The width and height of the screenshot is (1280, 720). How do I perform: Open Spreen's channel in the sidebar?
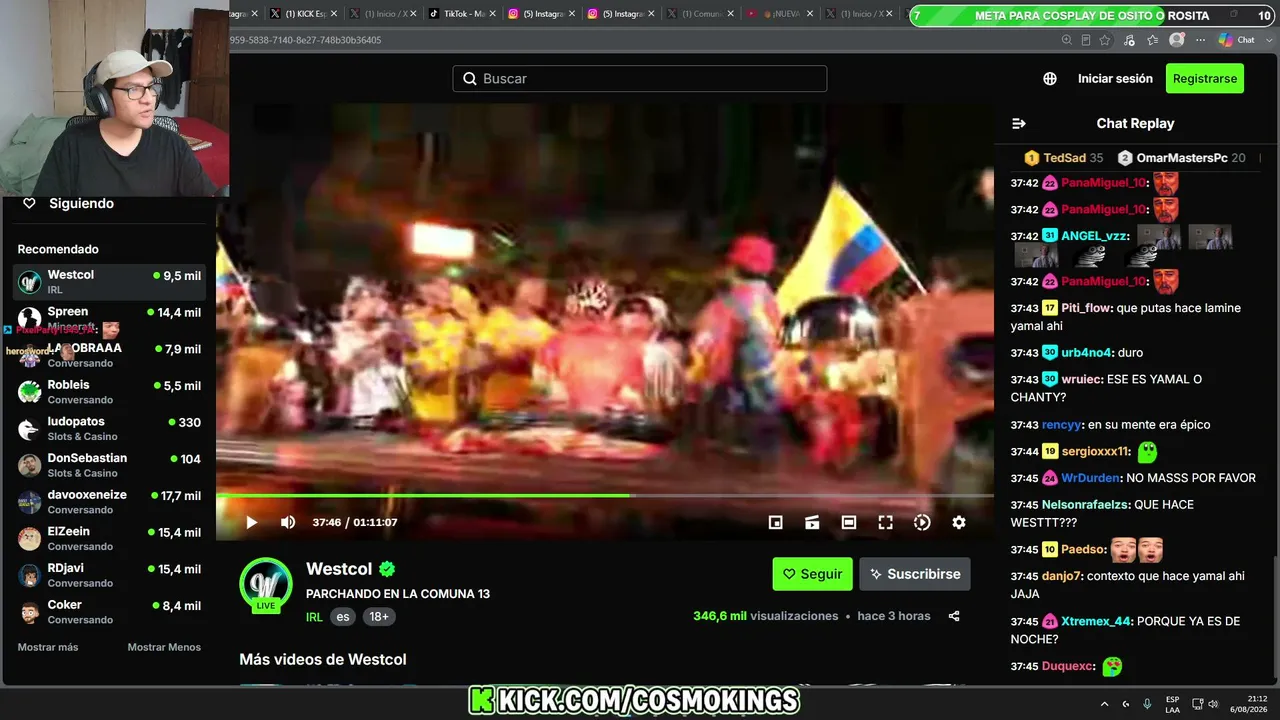pos(111,319)
